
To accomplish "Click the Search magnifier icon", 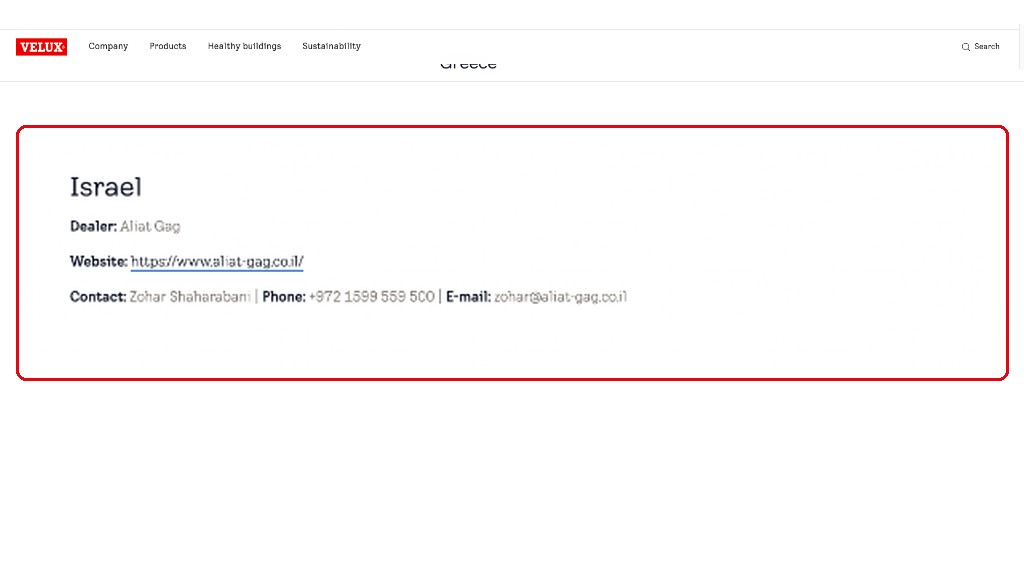I will pyautogui.click(x=965, y=47).
